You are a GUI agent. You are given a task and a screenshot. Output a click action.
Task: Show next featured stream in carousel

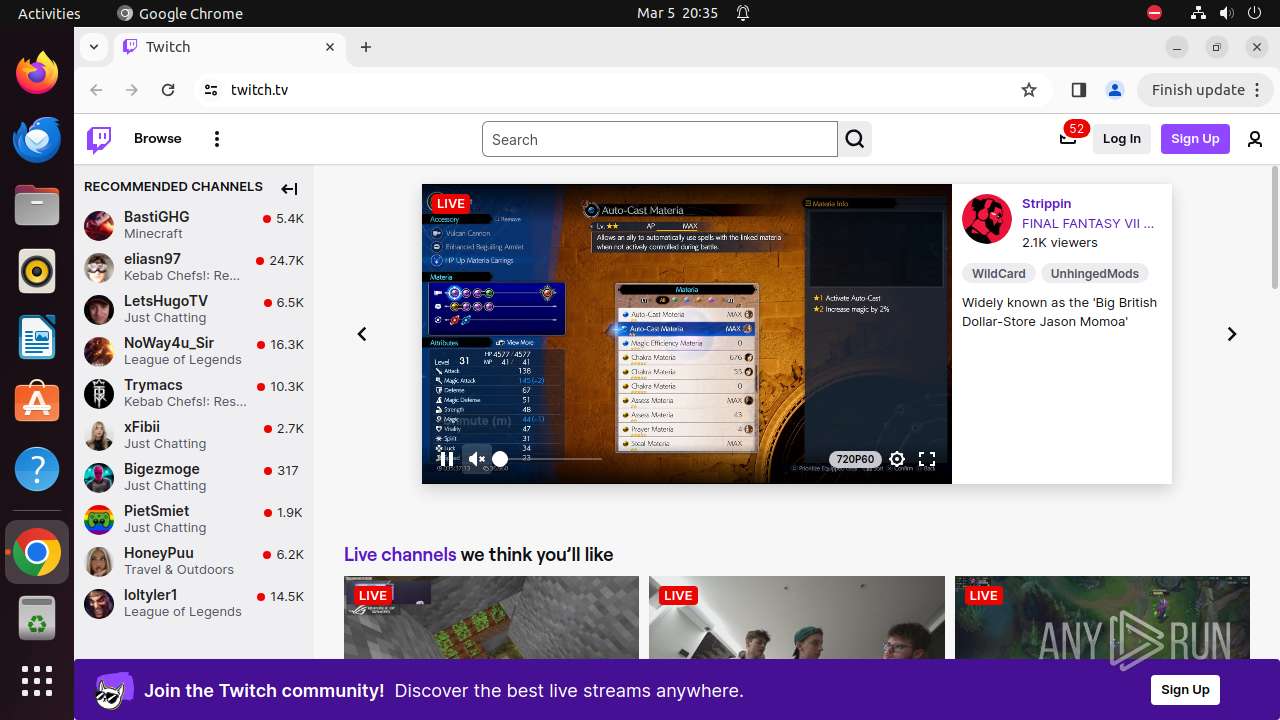click(x=1232, y=334)
